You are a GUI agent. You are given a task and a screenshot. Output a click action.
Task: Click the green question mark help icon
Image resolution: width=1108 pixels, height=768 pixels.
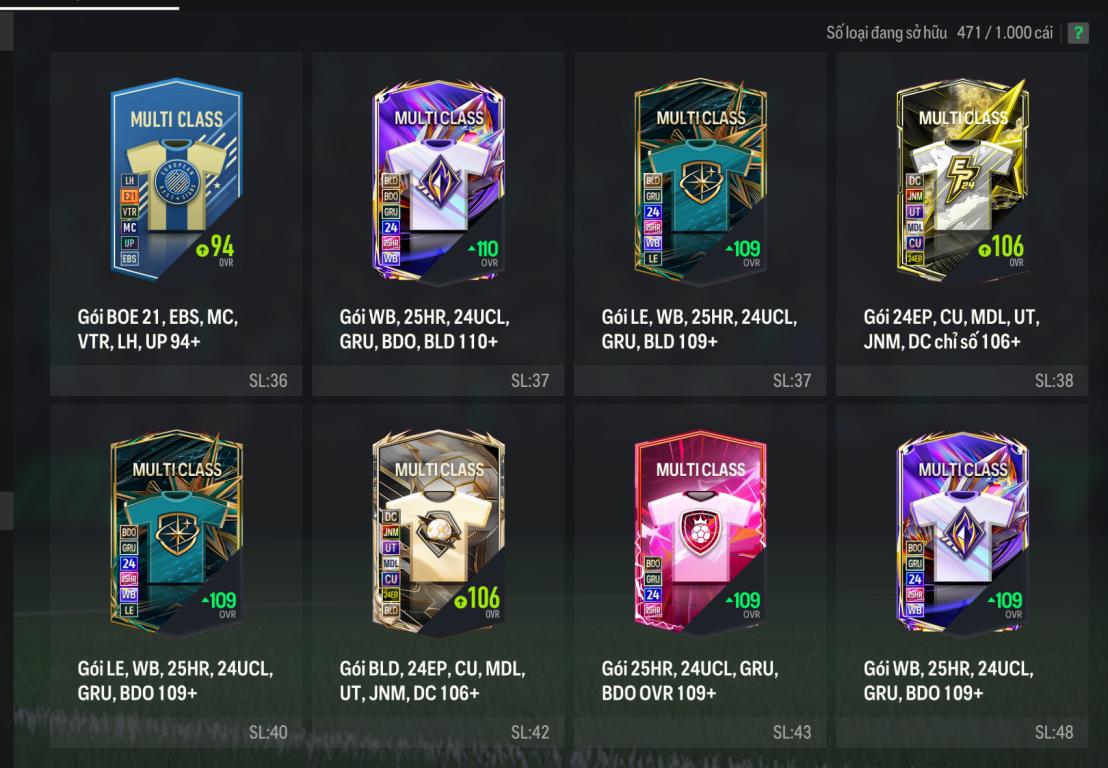(1078, 33)
